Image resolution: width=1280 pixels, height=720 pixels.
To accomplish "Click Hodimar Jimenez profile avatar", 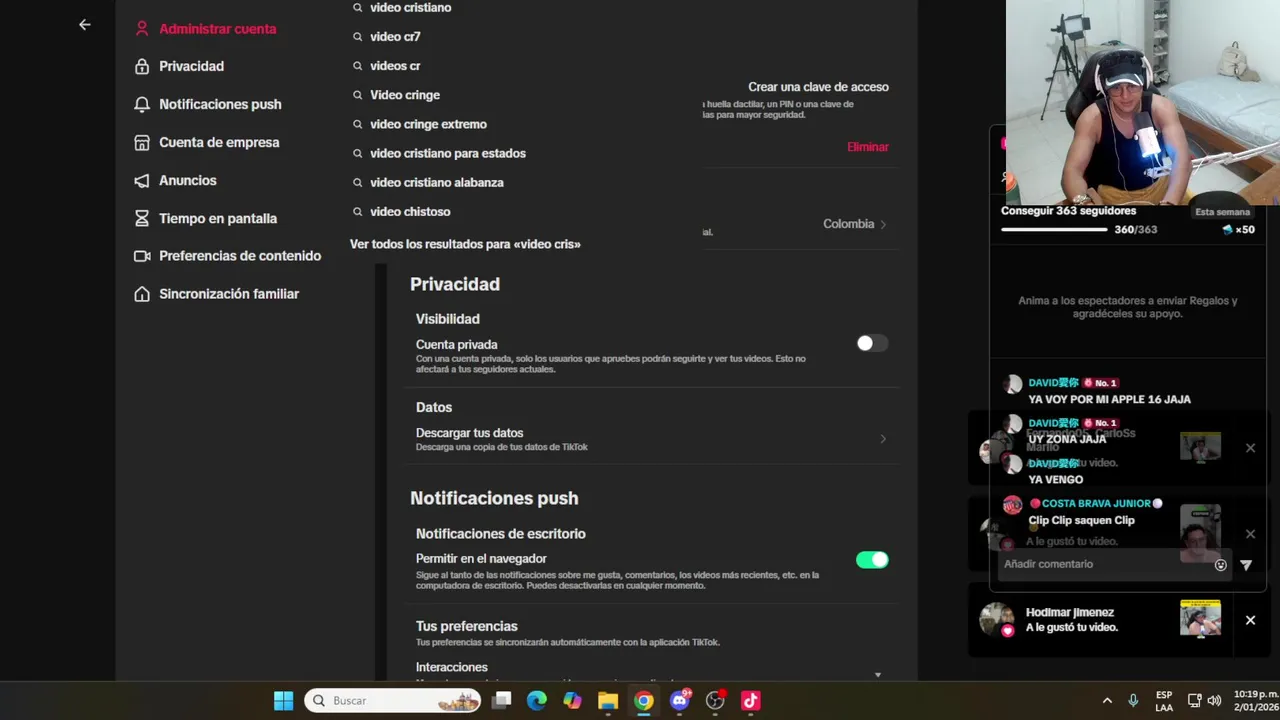I will [997, 620].
